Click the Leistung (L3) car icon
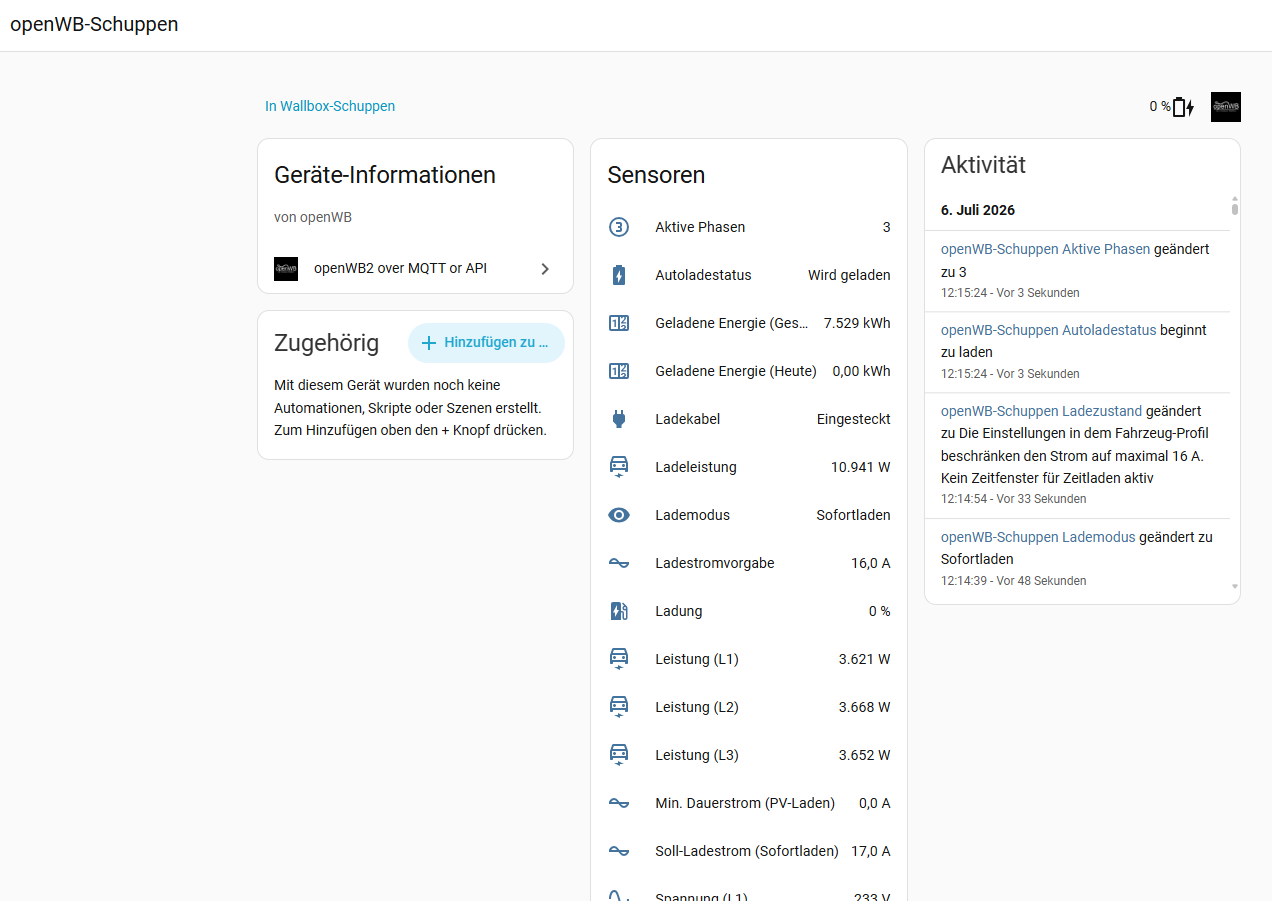The width and height of the screenshot is (1272, 901). click(619, 755)
